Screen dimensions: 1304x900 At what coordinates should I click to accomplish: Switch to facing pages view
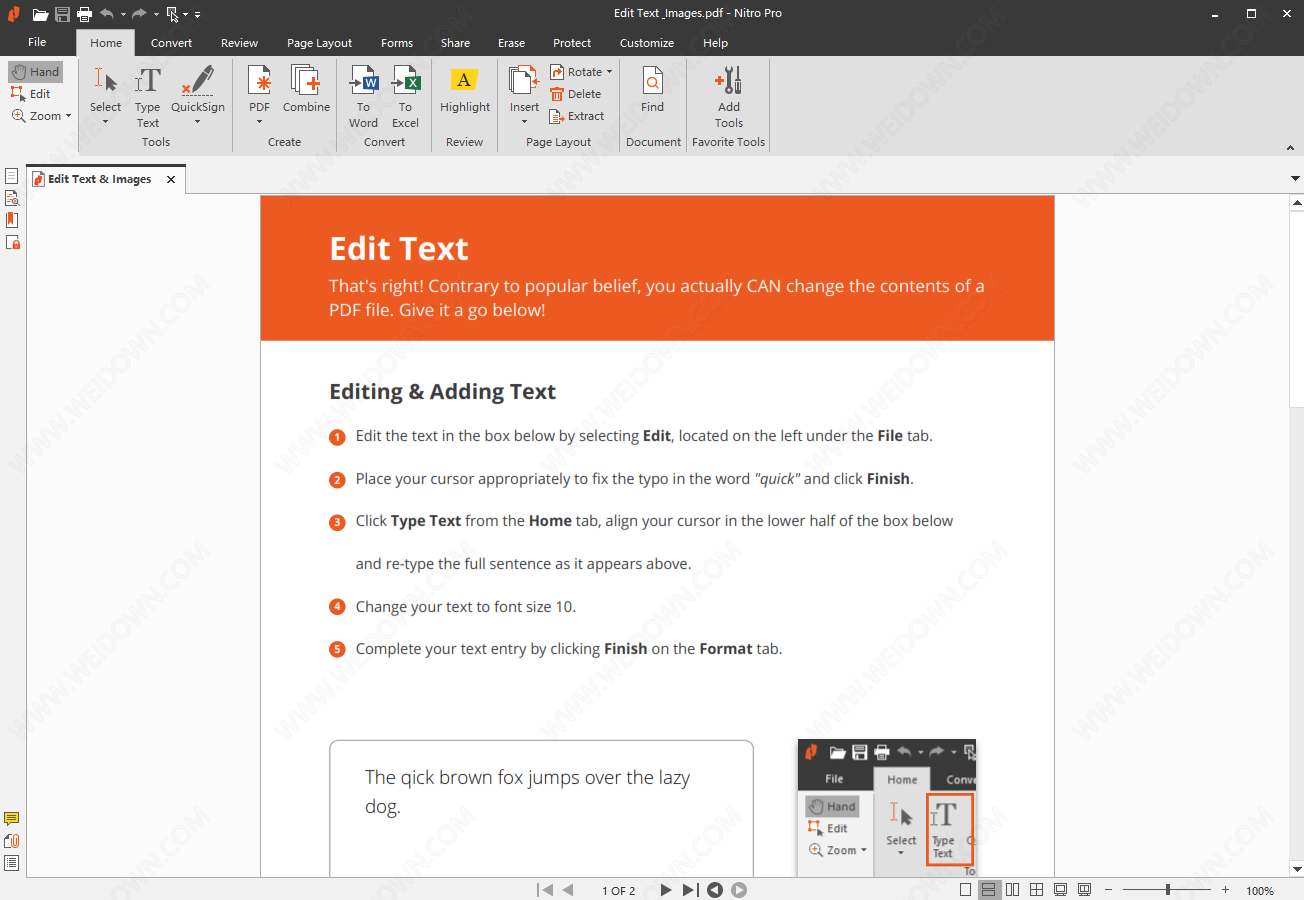click(x=1013, y=890)
